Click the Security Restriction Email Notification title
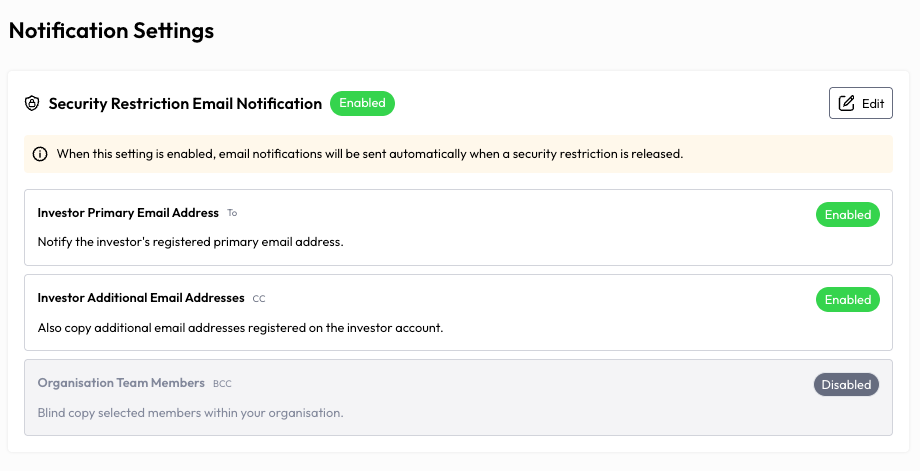920x471 pixels. coord(185,104)
